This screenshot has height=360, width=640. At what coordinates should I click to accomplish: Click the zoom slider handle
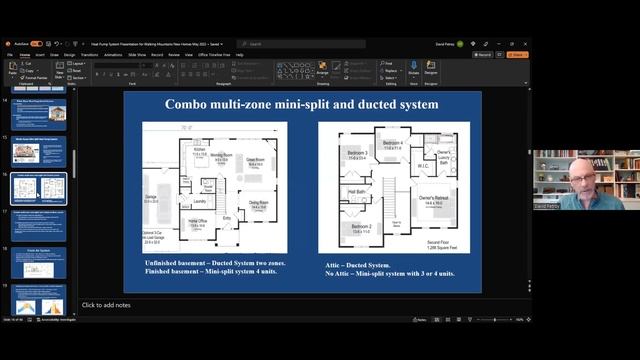tap(495, 320)
